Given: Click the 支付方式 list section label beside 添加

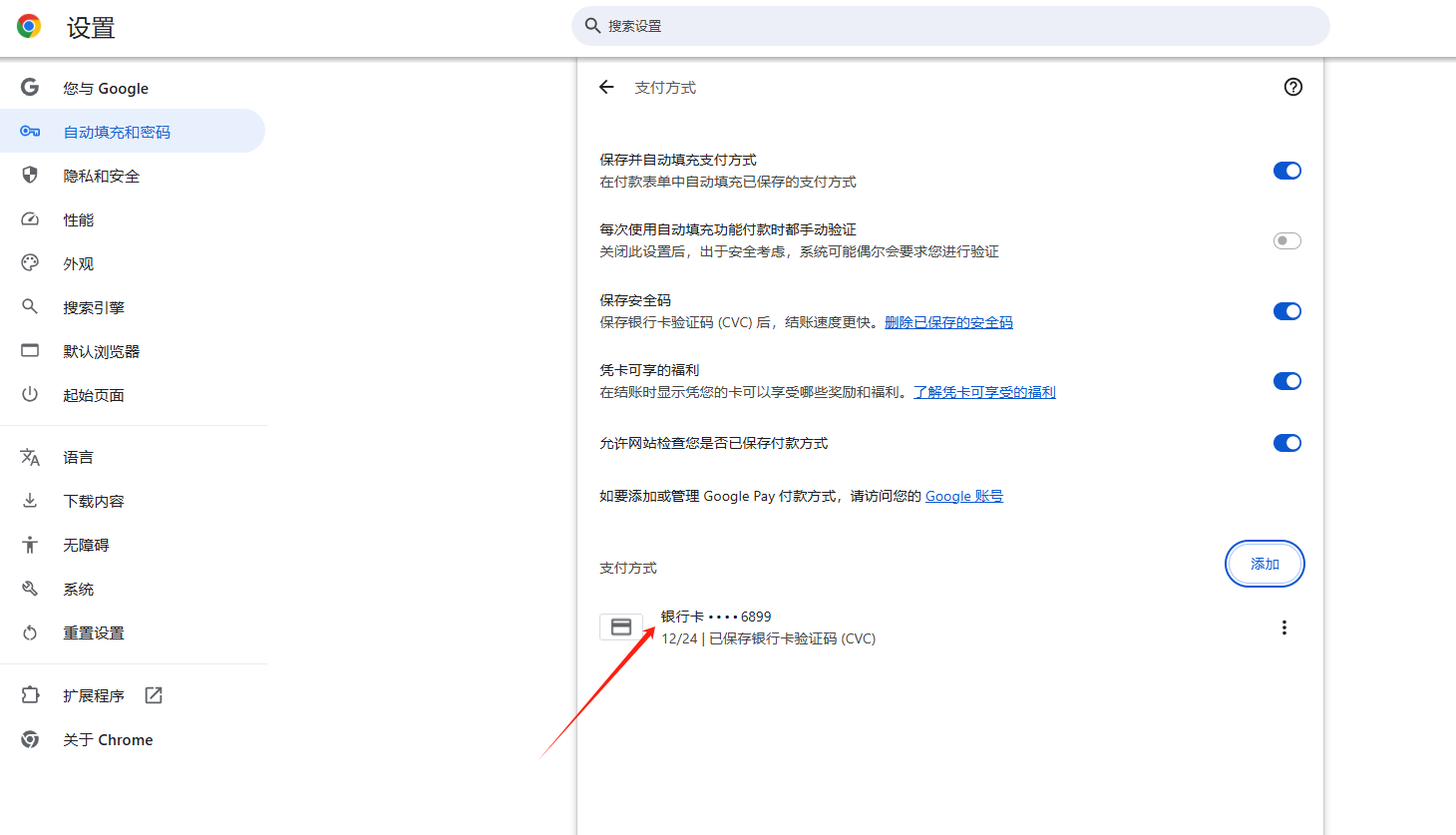Looking at the screenshot, I should pyautogui.click(x=628, y=568).
